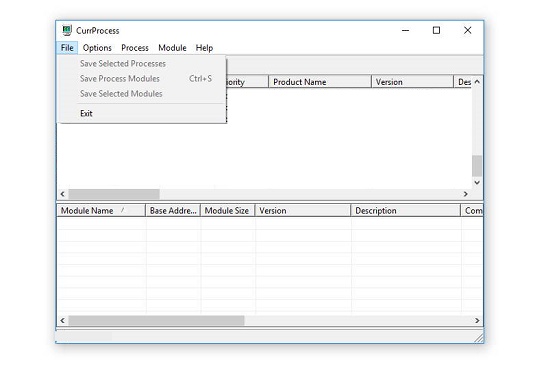Open the Help menu

pyautogui.click(x=204, y=48)
